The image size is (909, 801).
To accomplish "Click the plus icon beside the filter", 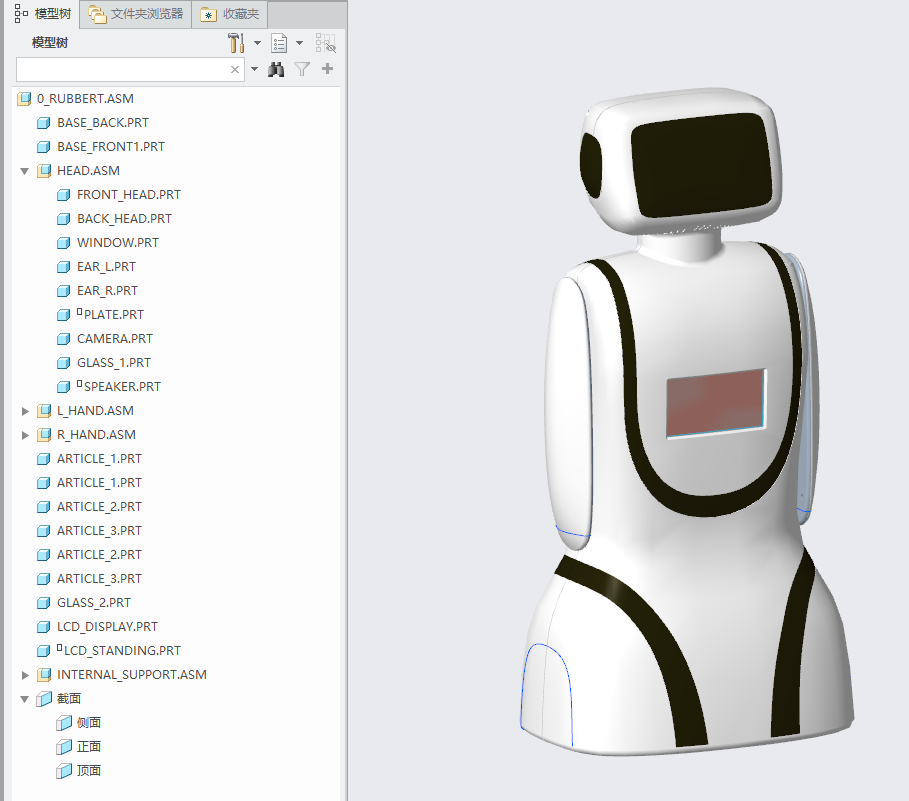I will 327,70.
